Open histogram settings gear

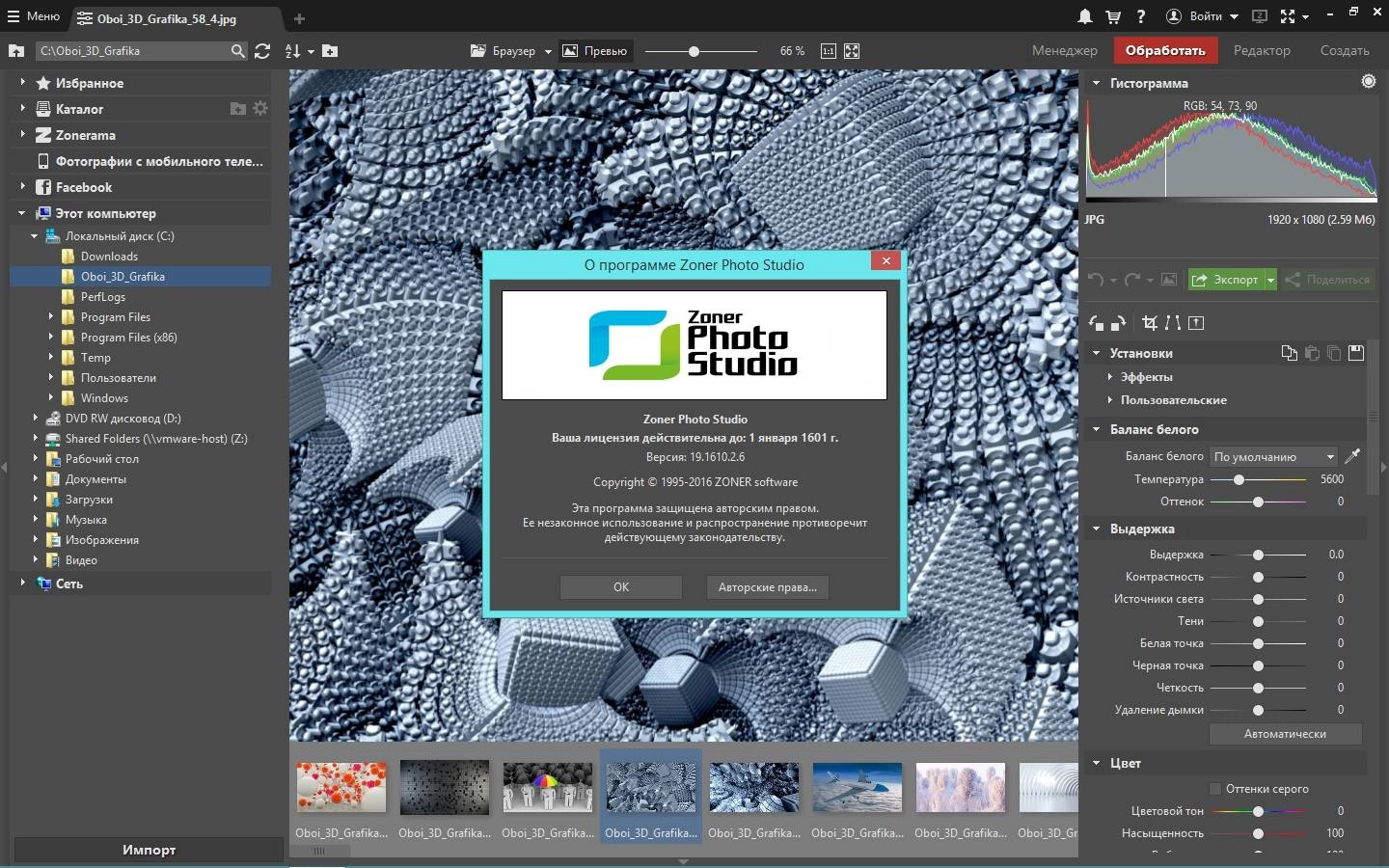[x=1368, y=82]
